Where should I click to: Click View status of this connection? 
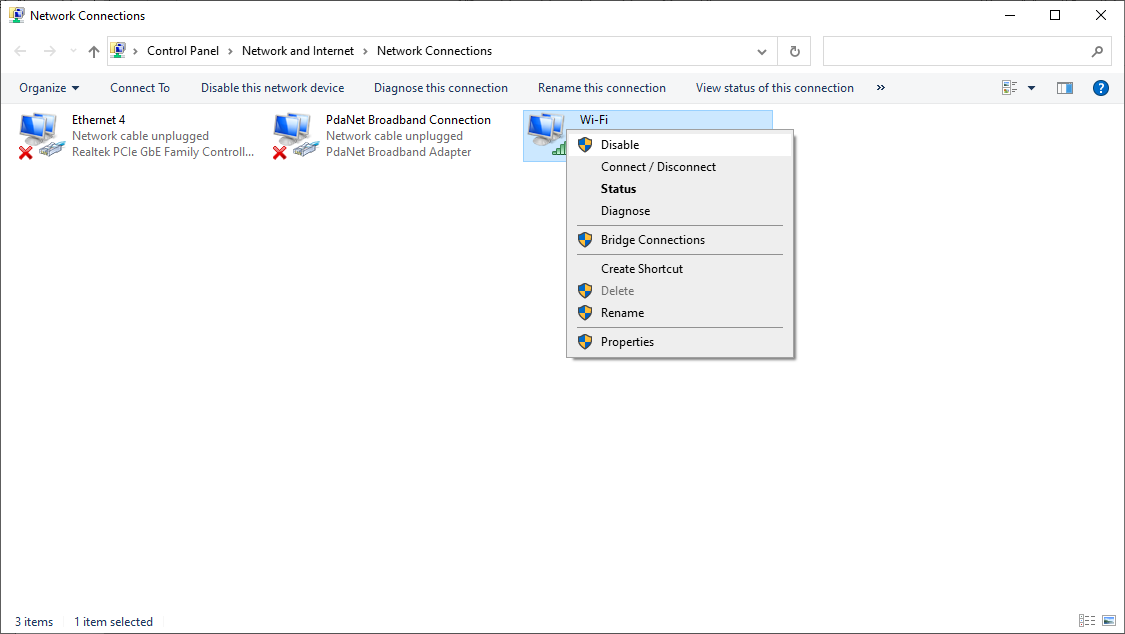pyautogui.click(x=775, y=87)
